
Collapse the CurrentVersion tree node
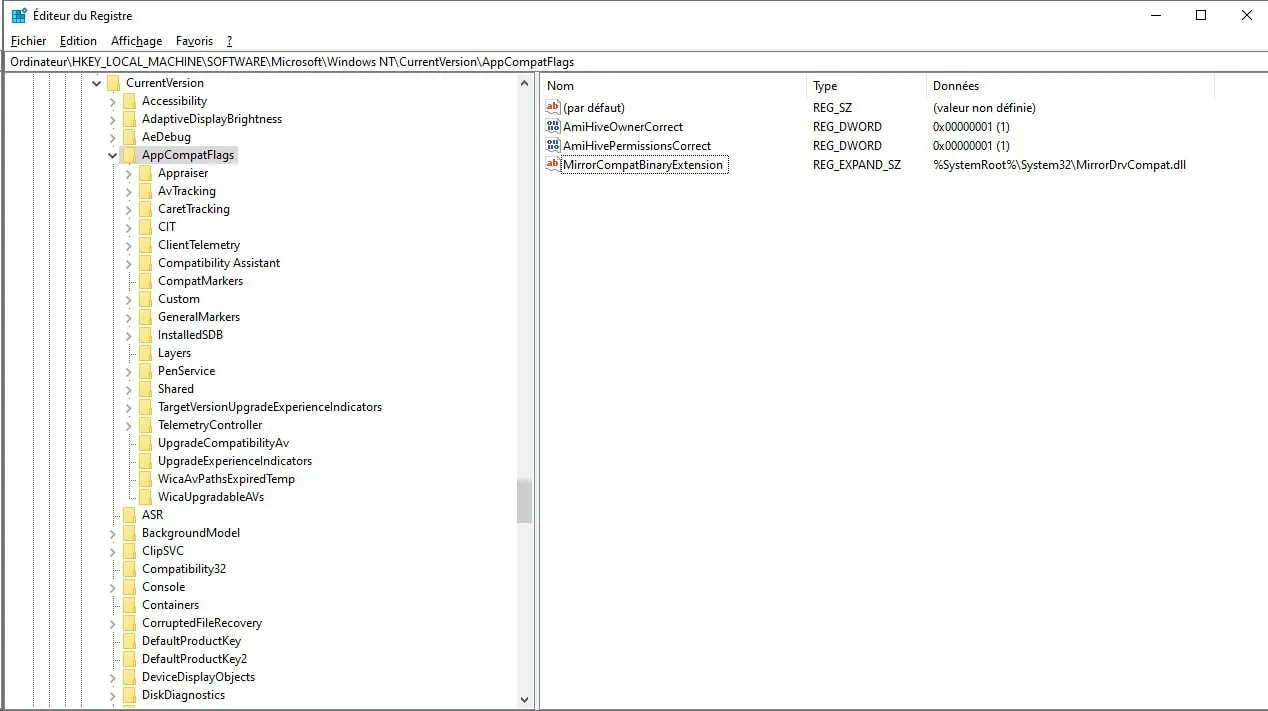pos(97,83)
